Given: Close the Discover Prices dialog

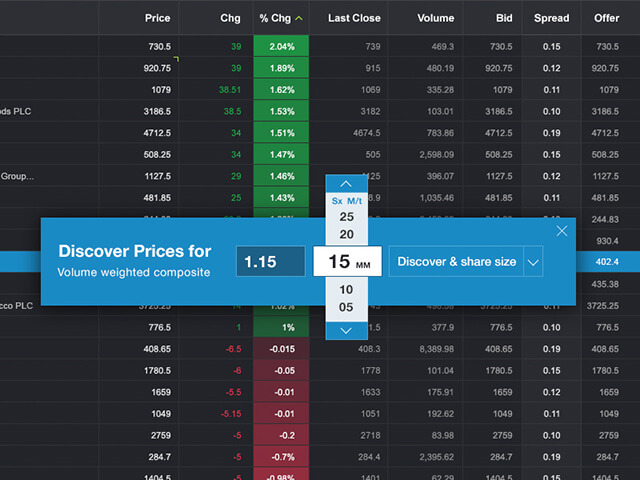Looking at the screenshot, I should [x=562, y=231].
